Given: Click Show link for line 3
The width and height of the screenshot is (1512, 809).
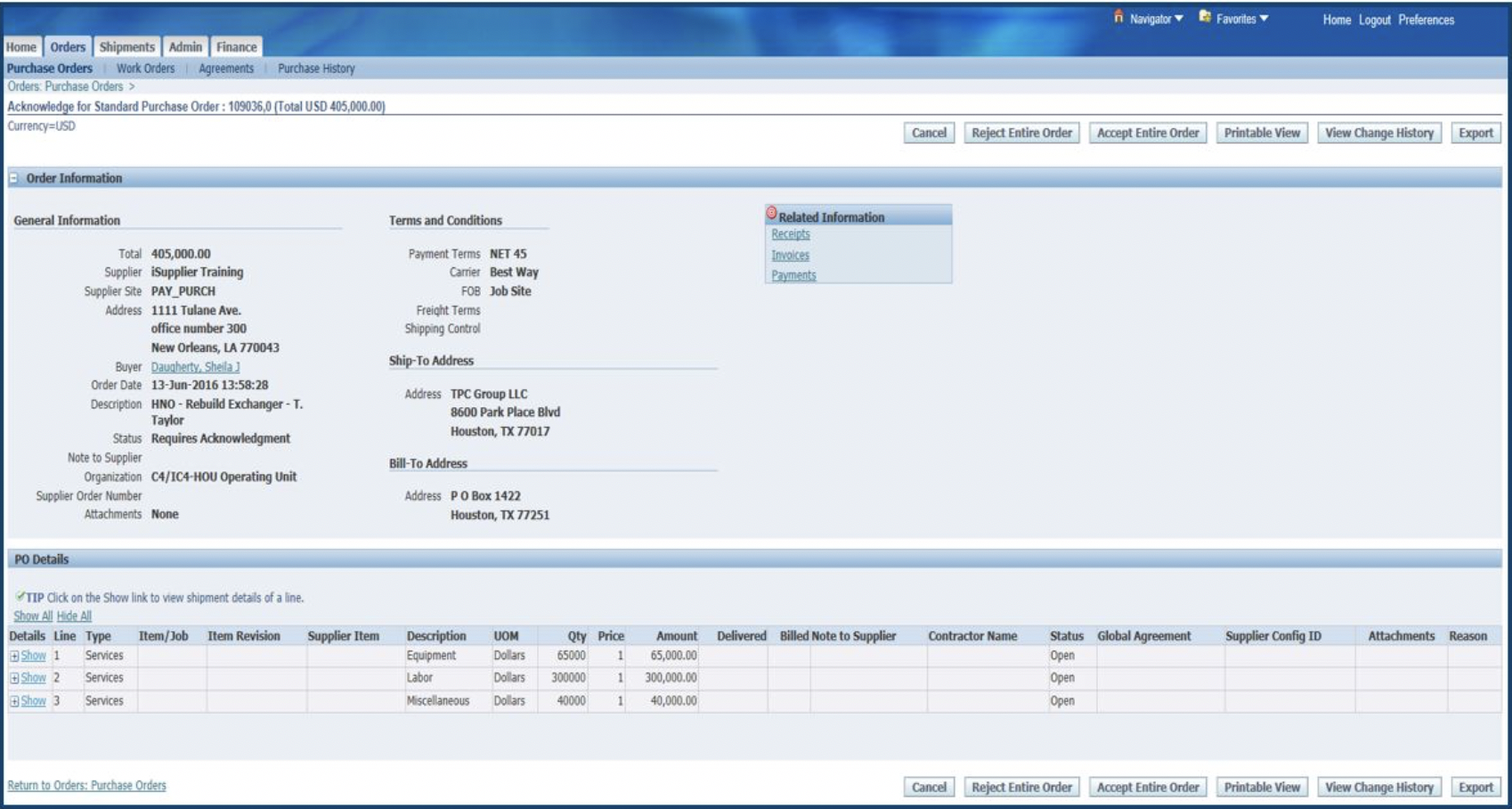Looking at the screenshot, I should (x=34, y=701).
